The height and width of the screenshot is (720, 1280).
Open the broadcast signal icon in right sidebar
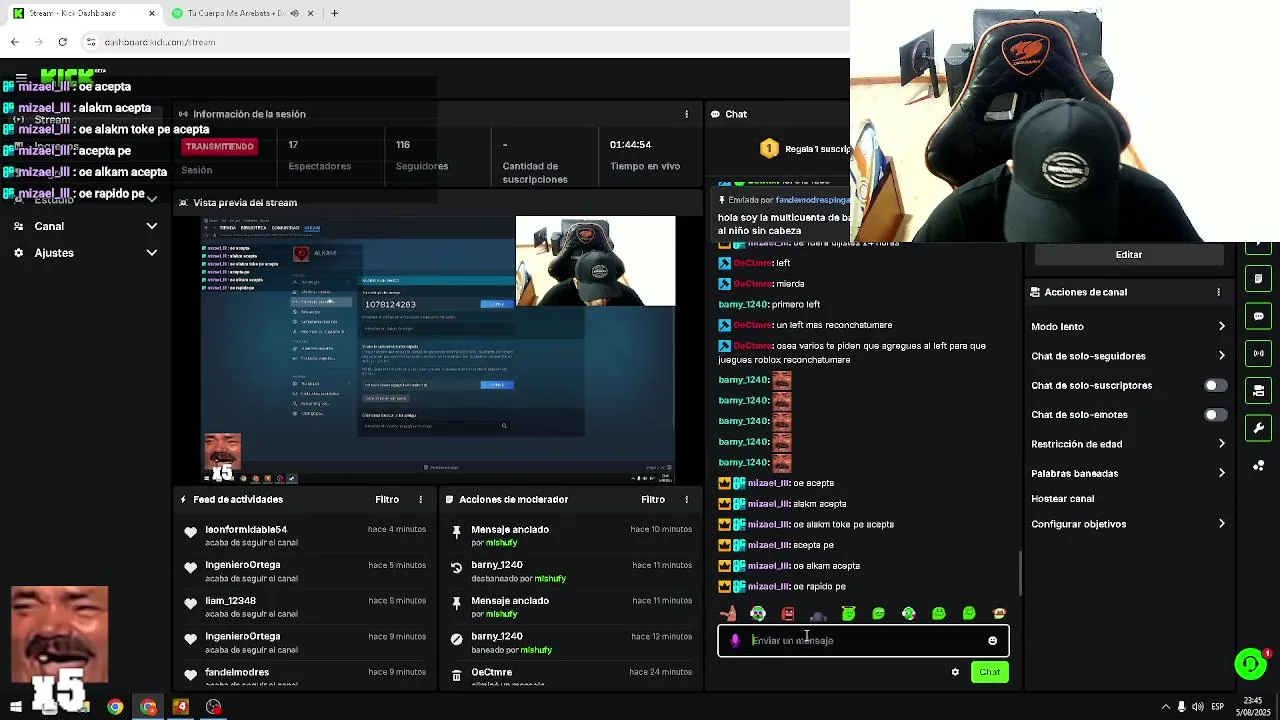tap(1258, 353)
